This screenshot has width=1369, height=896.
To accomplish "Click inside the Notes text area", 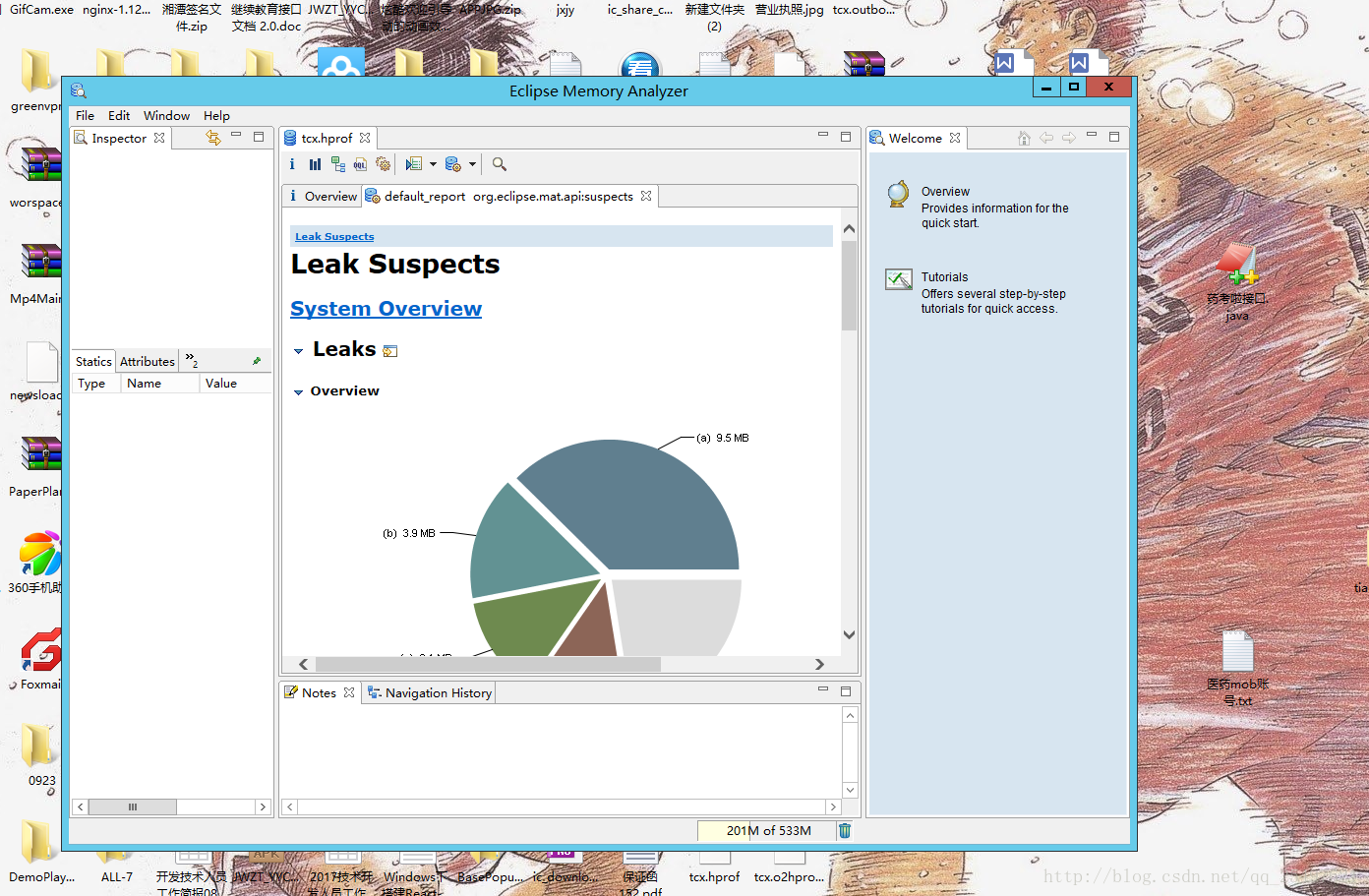I will pyautogui.click(x=561, y=751).
